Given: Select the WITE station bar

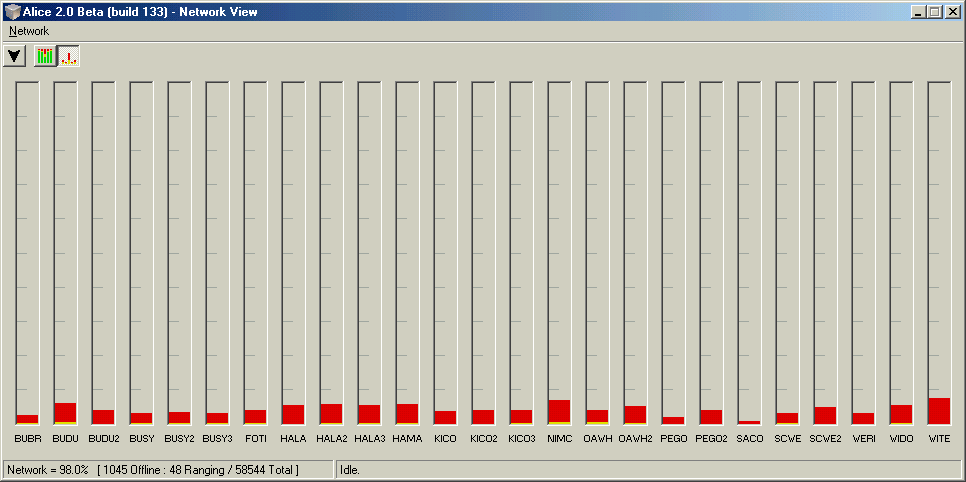Looking at the screenshot, I should point(939,410).
